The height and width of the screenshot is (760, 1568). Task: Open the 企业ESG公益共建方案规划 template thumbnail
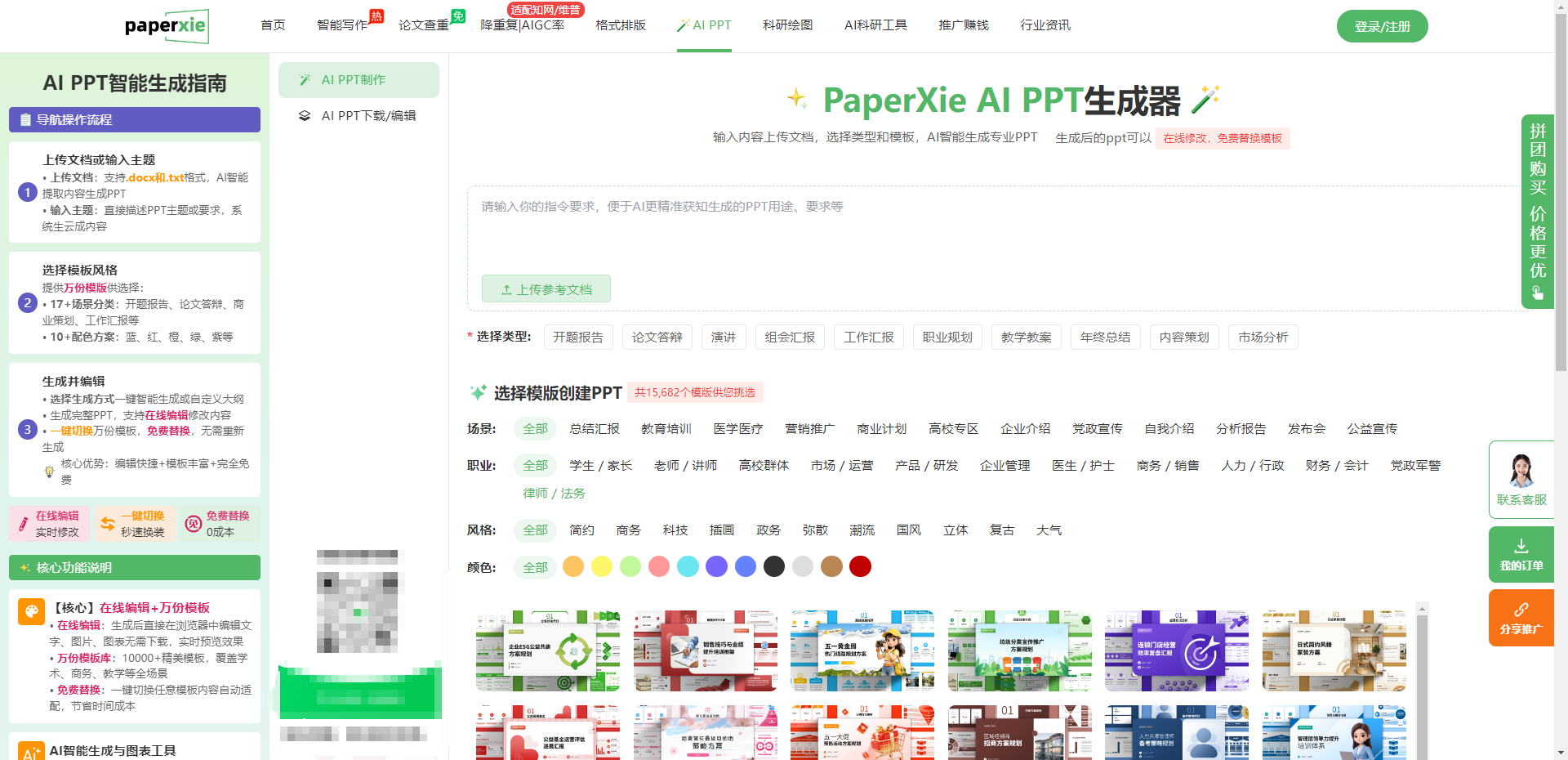click(548, 650)
